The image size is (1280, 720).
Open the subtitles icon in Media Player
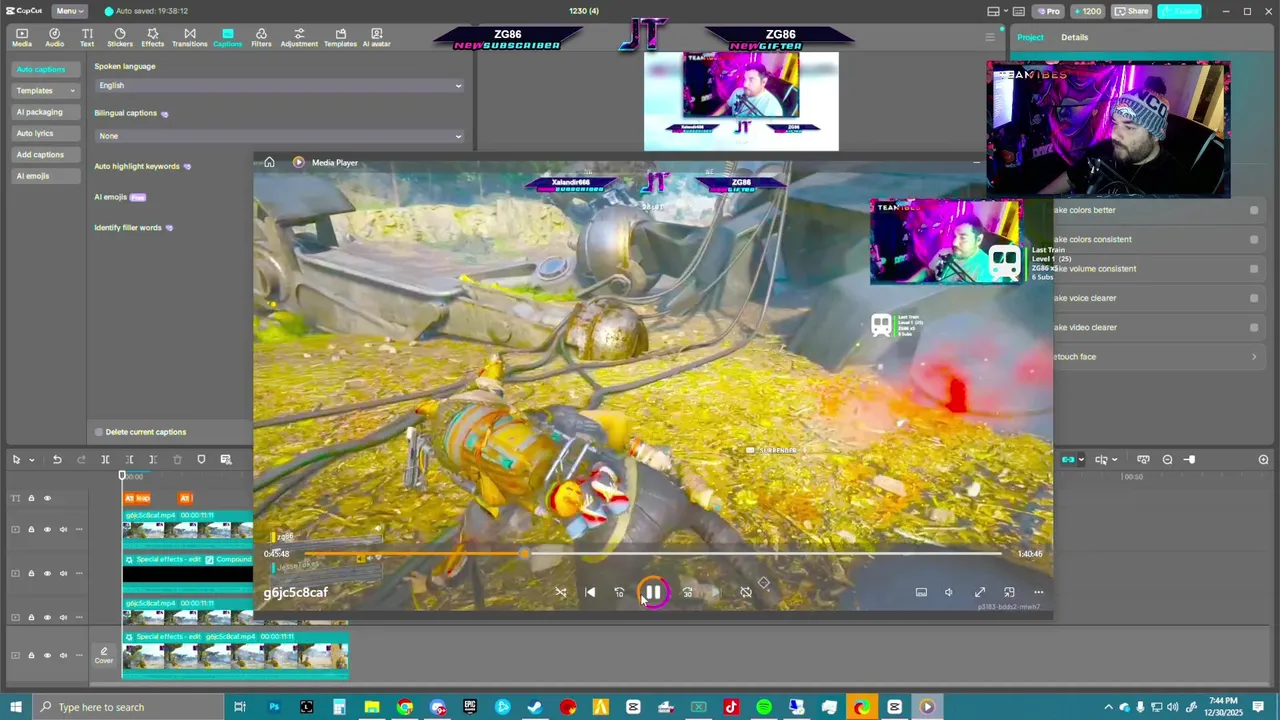[921, 592]
